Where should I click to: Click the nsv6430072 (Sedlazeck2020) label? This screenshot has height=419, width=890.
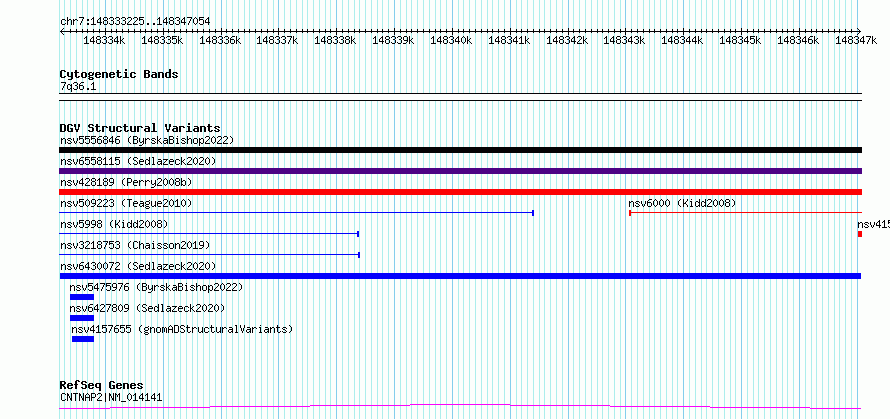click(x=138, y=266)
